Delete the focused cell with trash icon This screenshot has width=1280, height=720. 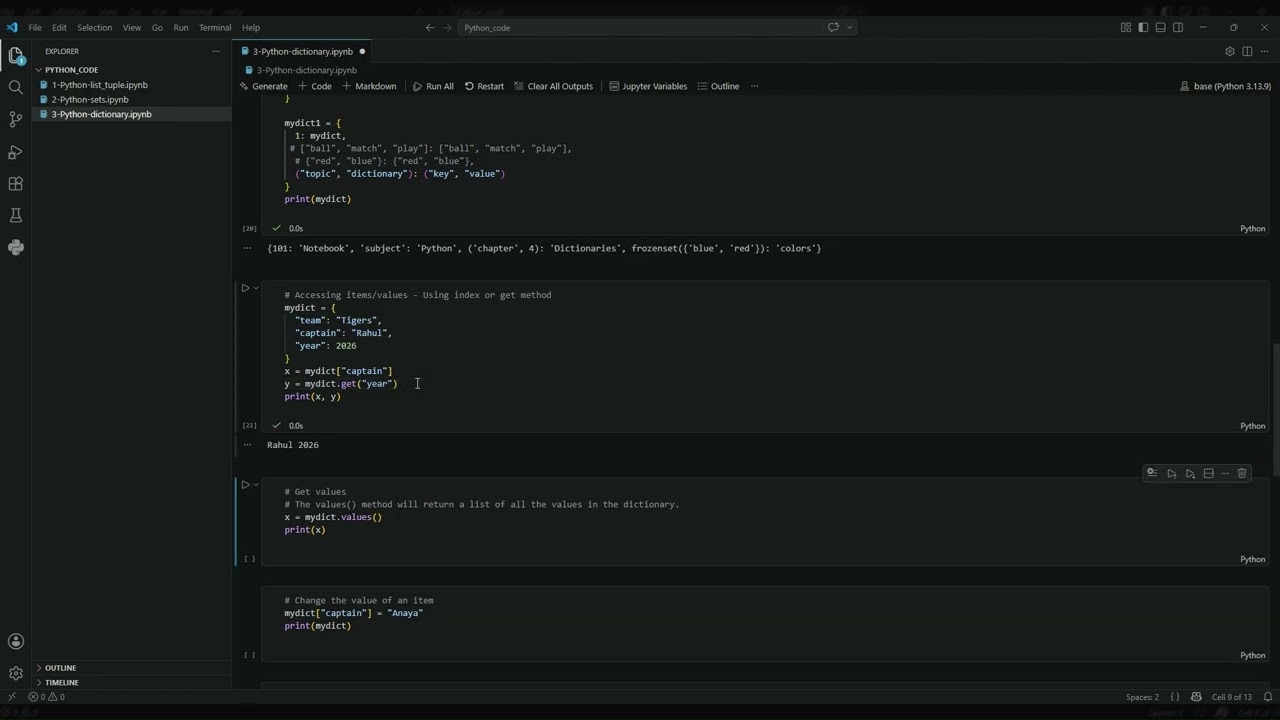(x=1242, y=474)
